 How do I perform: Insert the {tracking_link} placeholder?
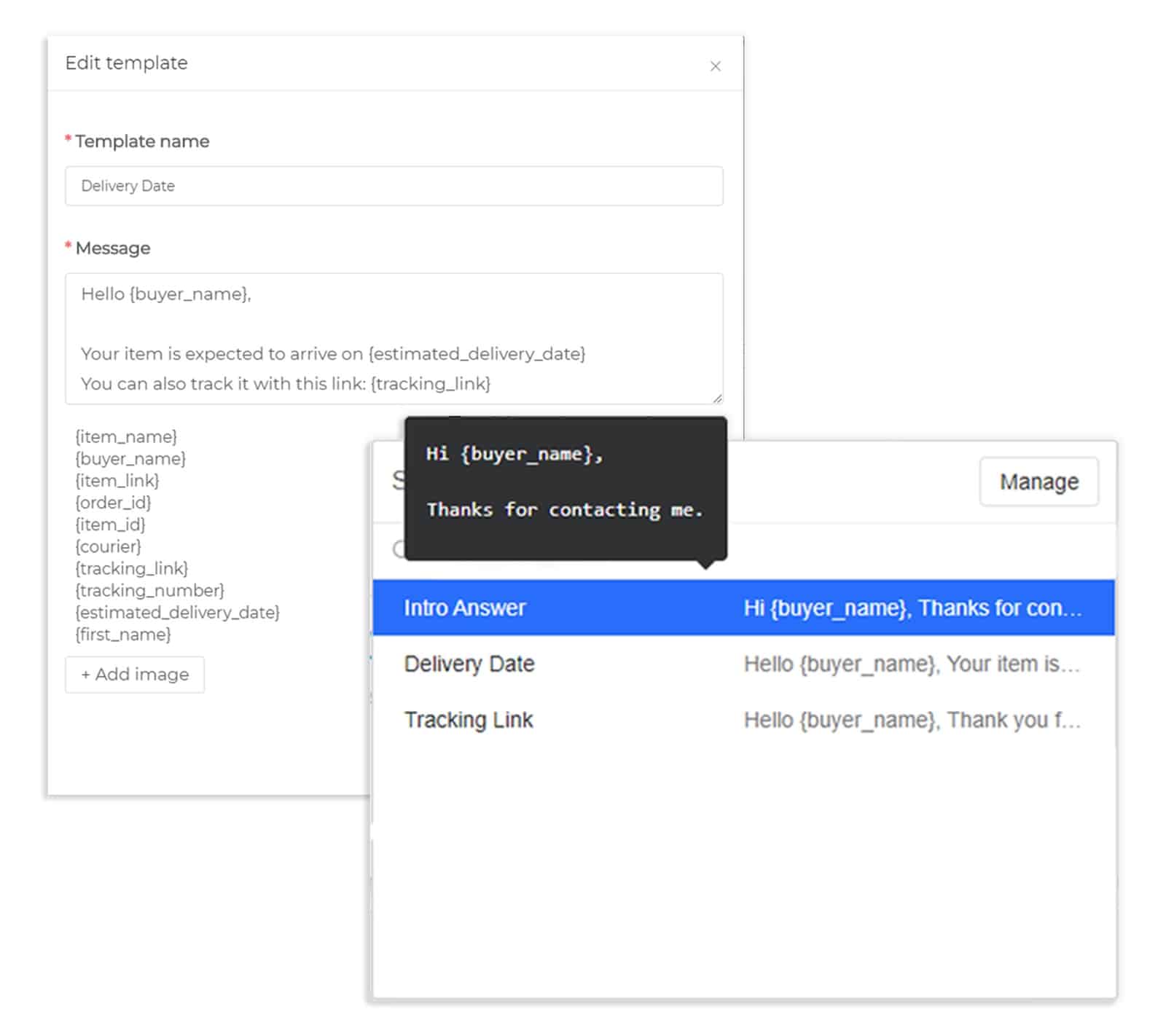pyautogui.click(x=131, y=568)
